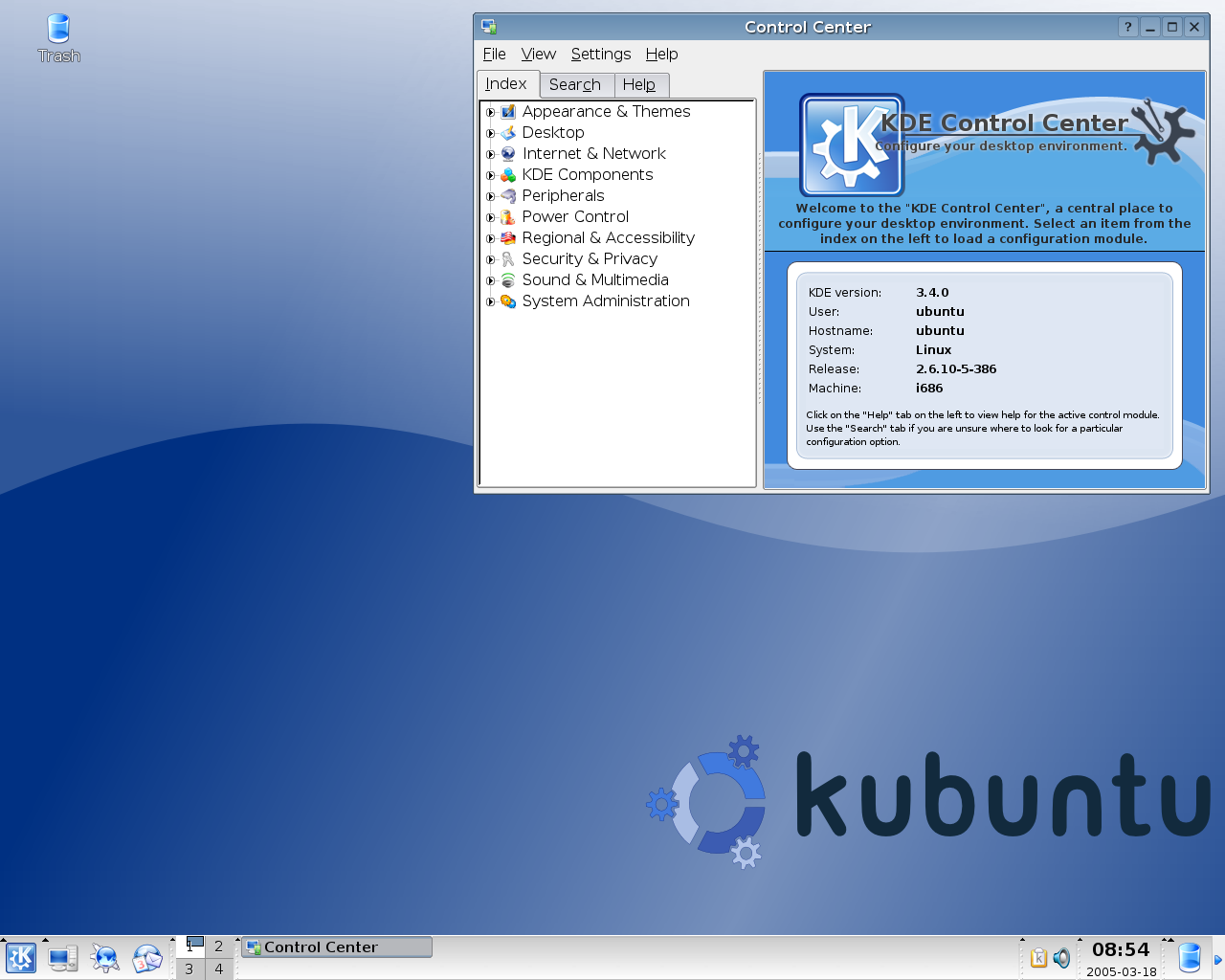
Task: Switch to the Search tab
Action: point(575,84)
